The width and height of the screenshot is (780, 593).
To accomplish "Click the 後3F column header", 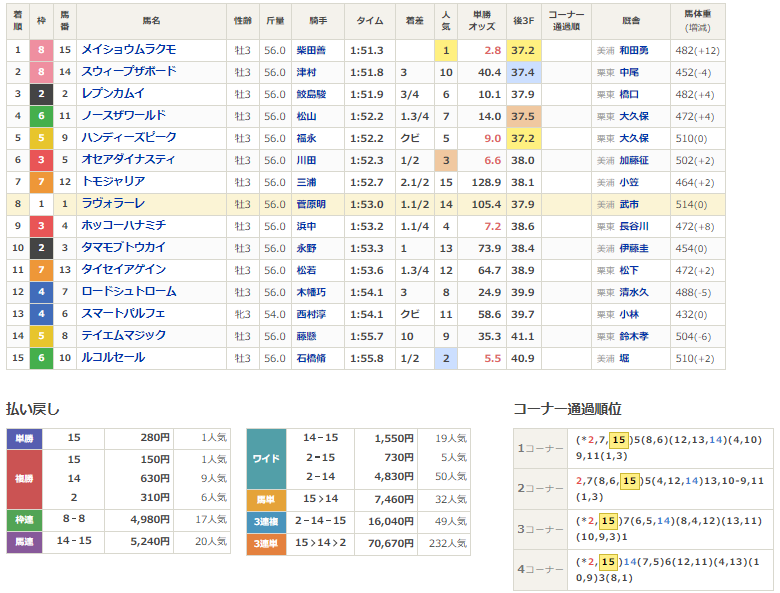I will [523, 21].
